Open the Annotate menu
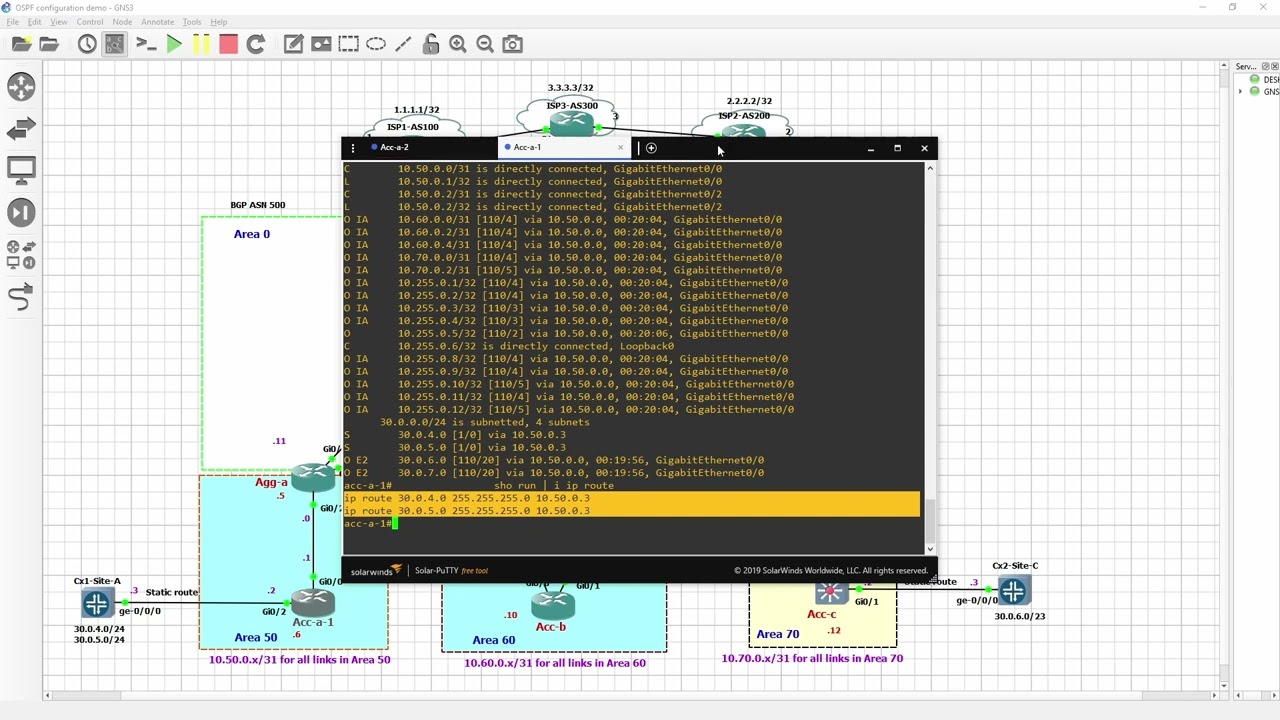1280x720 pixels. point(157,22)
